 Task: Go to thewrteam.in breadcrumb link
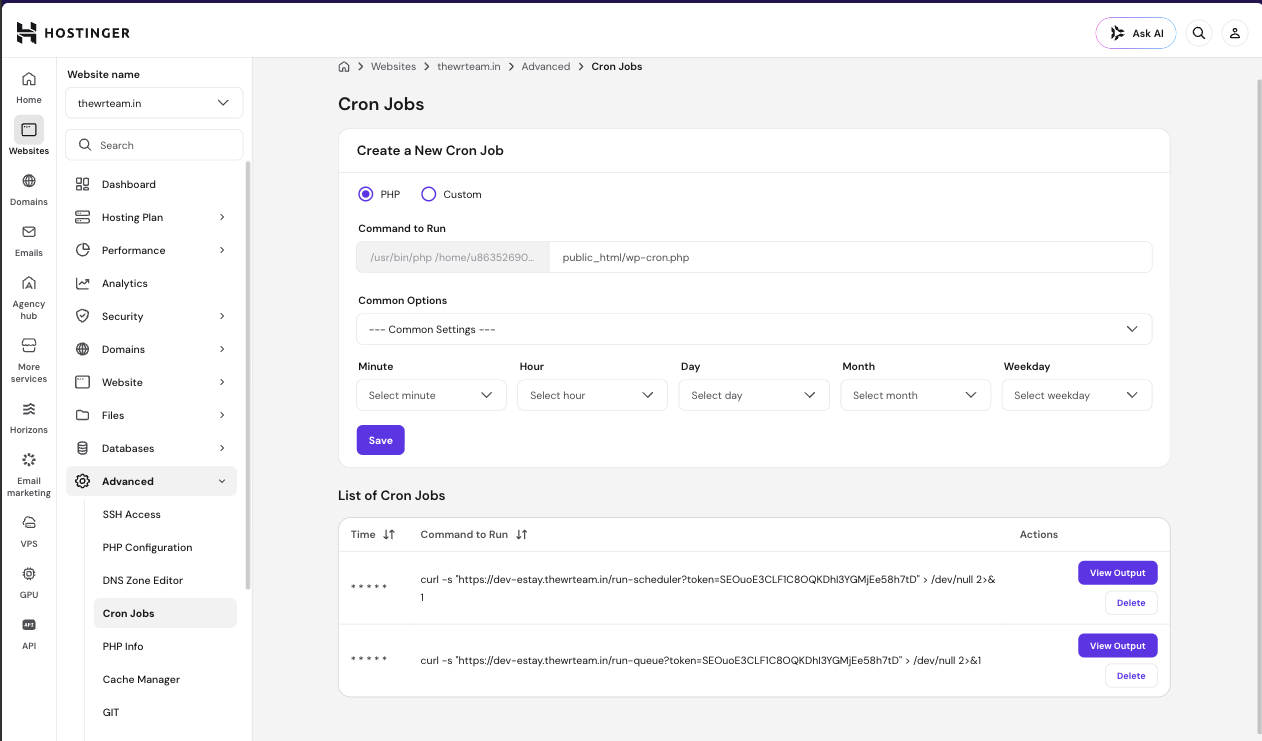coord(469,67)
